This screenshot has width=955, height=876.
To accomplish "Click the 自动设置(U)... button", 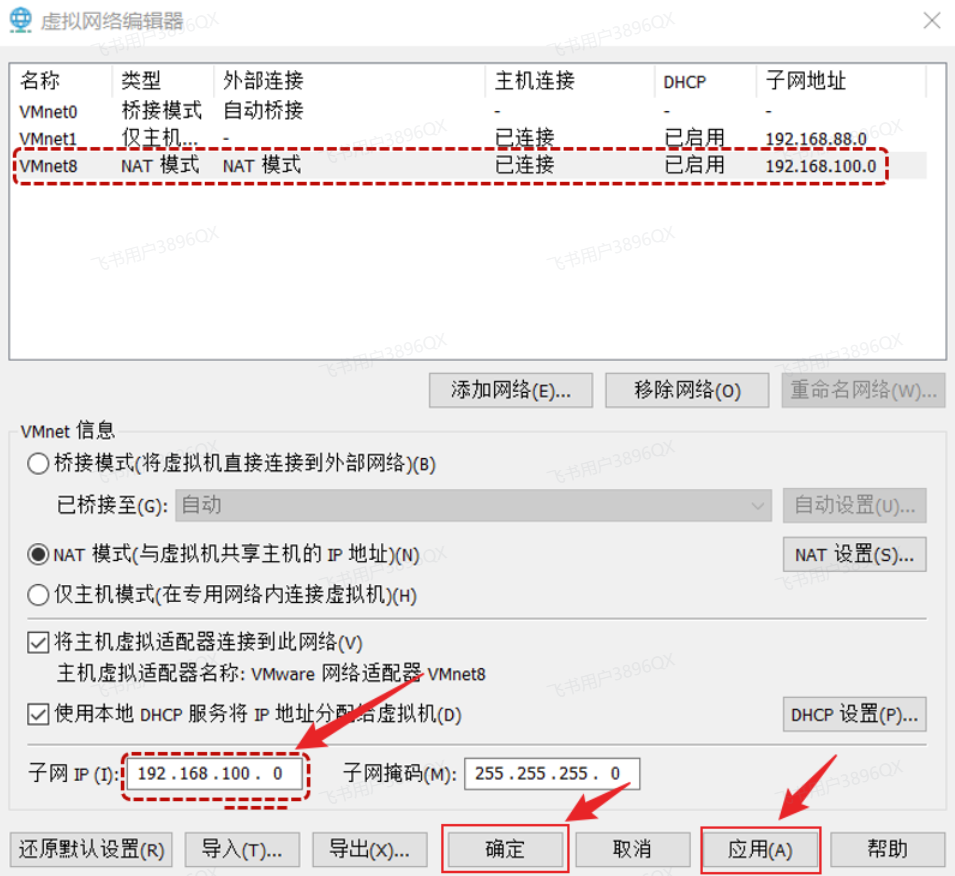I will click(855, 505).
